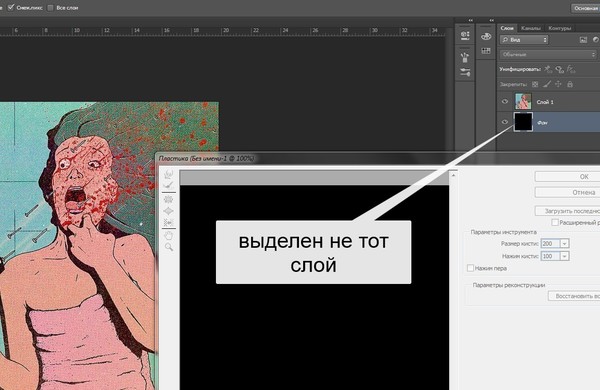Unify layer style across frames
This screenshot has width=600, height=390.
[x=571, y=69]
